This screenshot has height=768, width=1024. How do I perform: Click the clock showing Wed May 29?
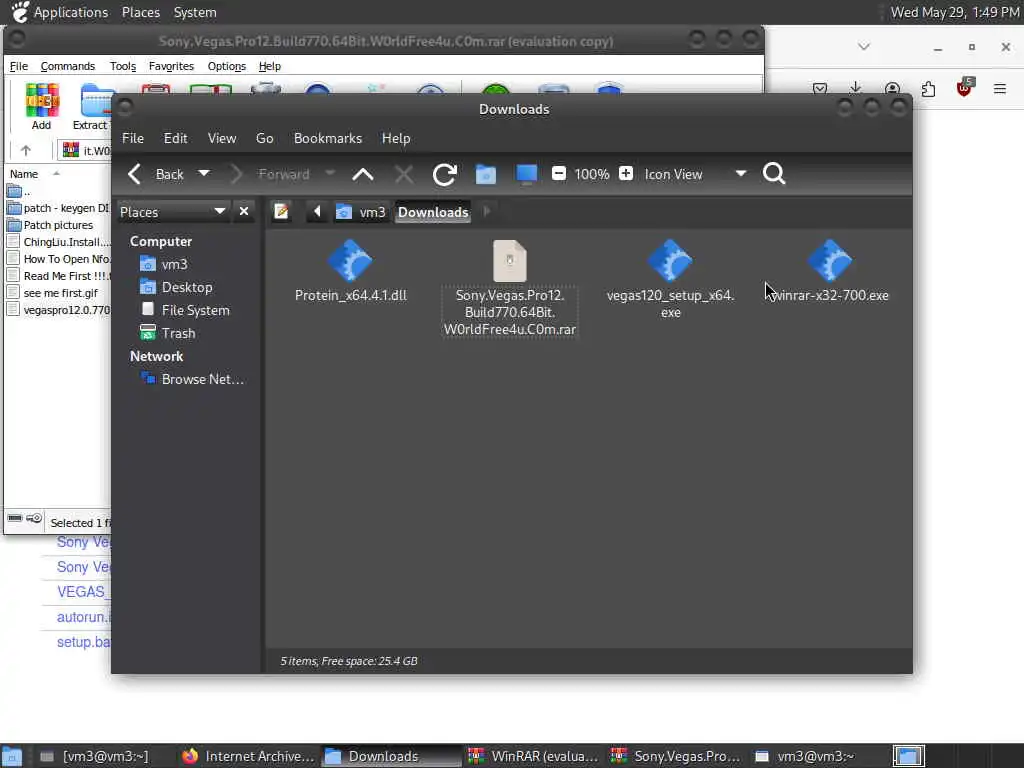[955, 12]
